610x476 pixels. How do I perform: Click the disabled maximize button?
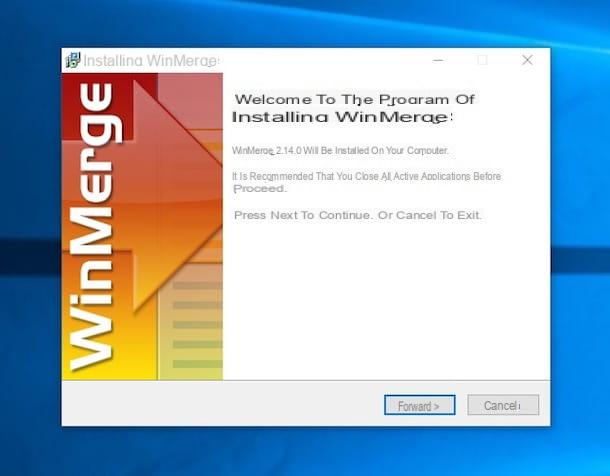pyautogui.click(x=482, y=60)
